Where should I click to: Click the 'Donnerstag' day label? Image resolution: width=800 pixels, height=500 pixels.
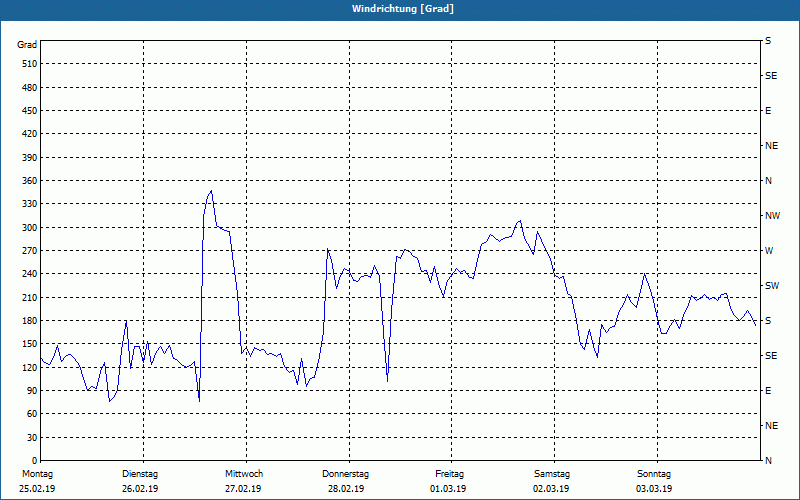pos(345,474)
